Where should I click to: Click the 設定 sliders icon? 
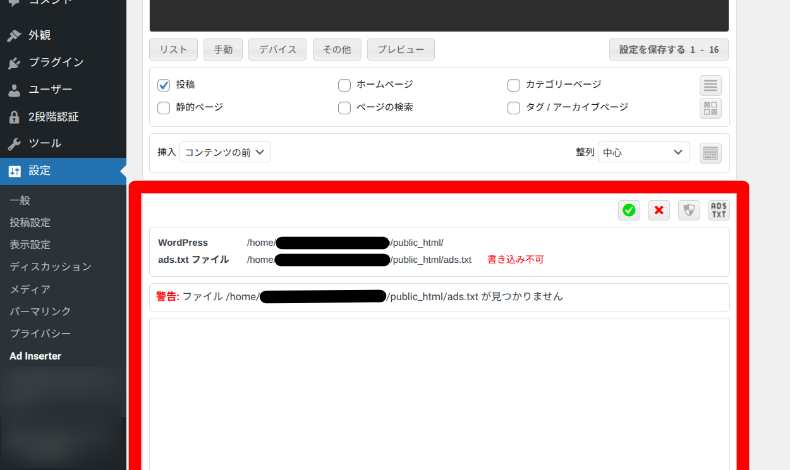pyautogui.click(x=15, y=171)
